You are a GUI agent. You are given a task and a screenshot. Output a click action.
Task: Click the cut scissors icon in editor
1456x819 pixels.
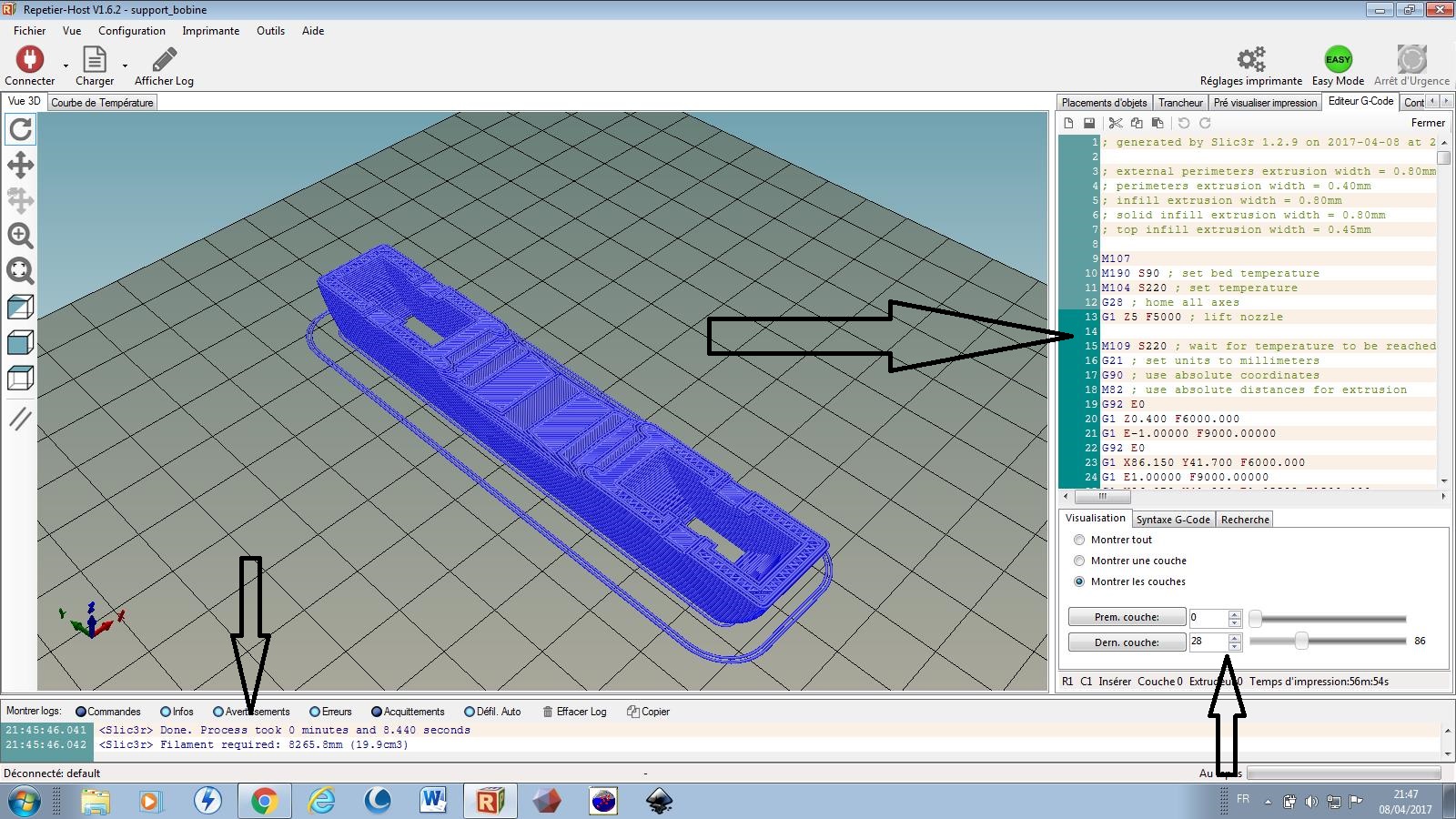(1115, 123)
